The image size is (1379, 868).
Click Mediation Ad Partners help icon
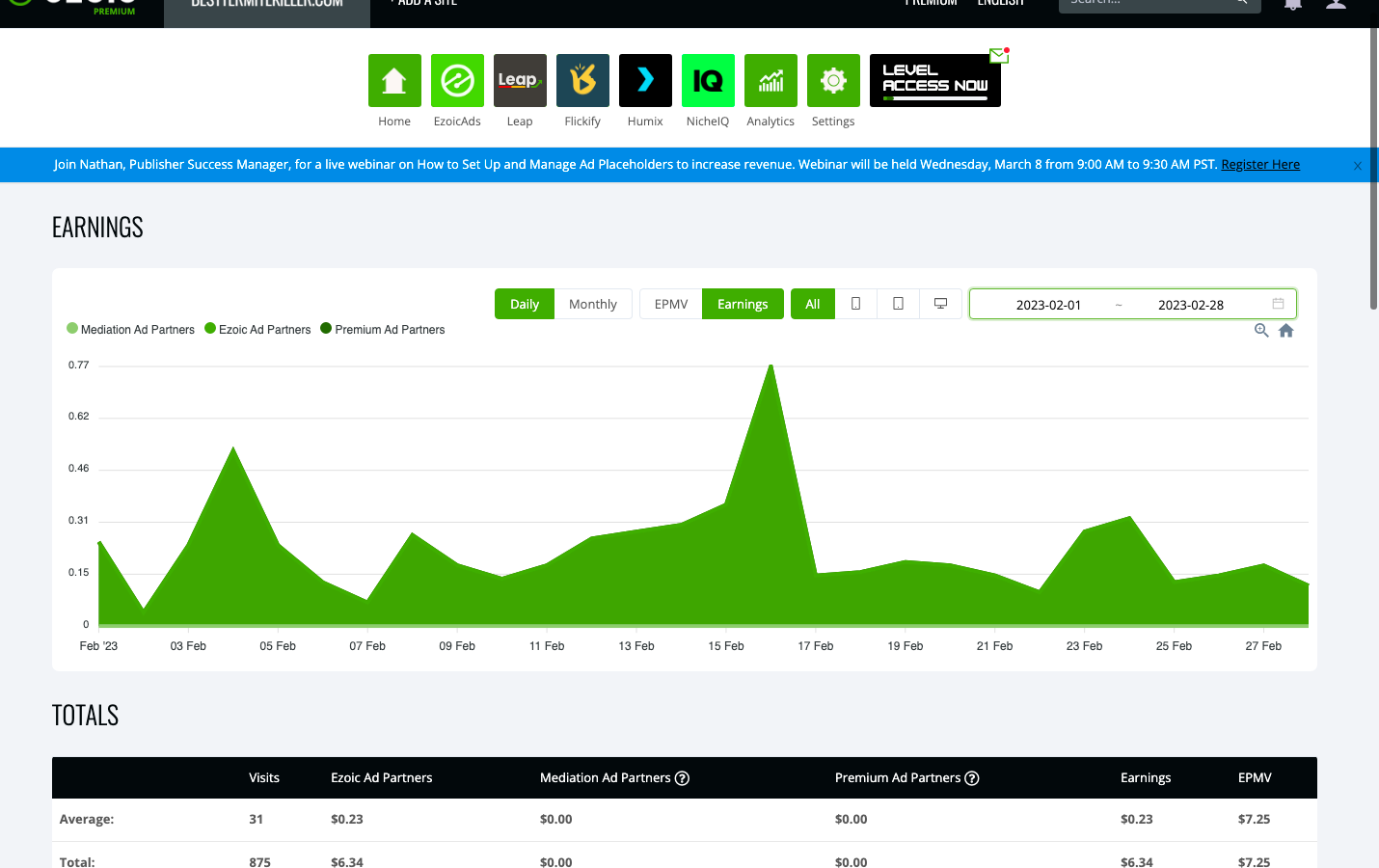[x=682, y=778]
